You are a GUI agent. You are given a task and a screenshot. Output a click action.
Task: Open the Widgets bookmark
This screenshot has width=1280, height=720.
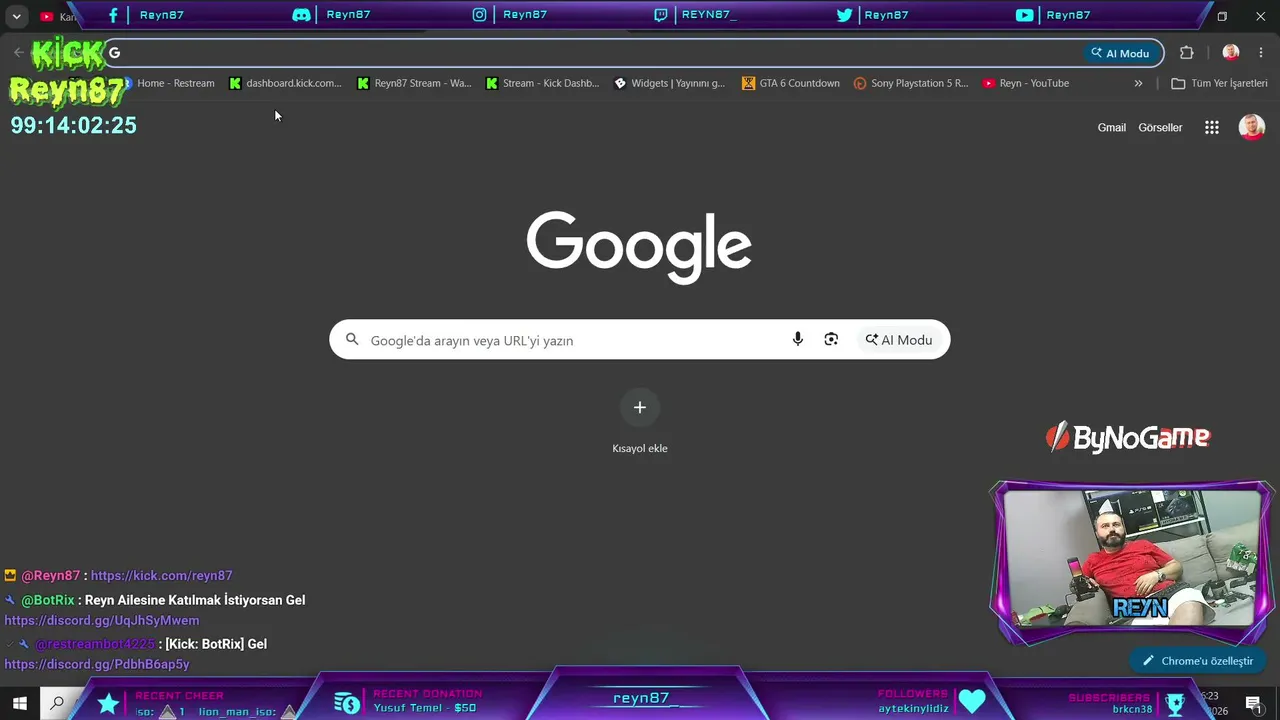(670, 83)
